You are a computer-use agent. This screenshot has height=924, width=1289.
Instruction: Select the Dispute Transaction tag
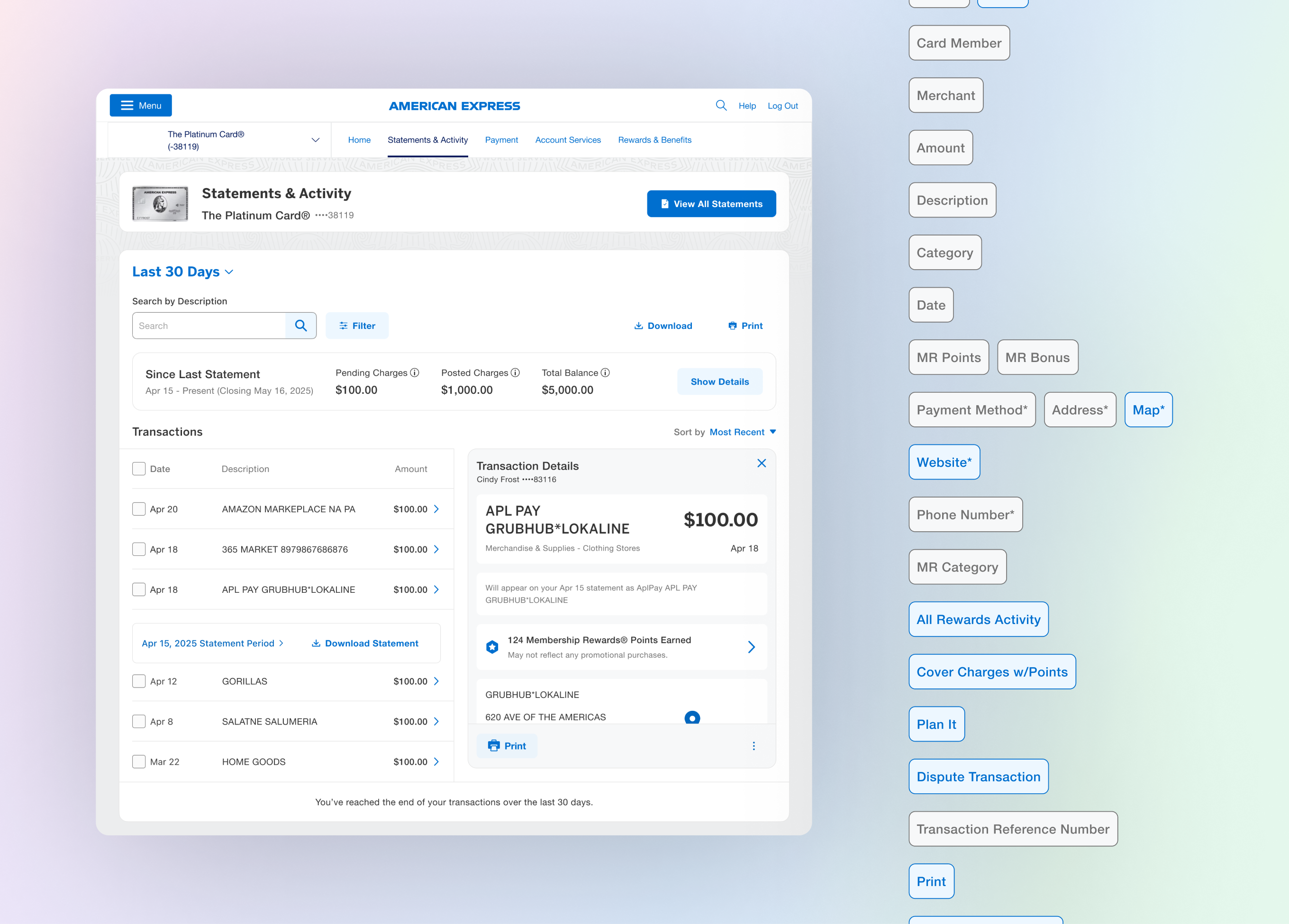tap(978, 777)
